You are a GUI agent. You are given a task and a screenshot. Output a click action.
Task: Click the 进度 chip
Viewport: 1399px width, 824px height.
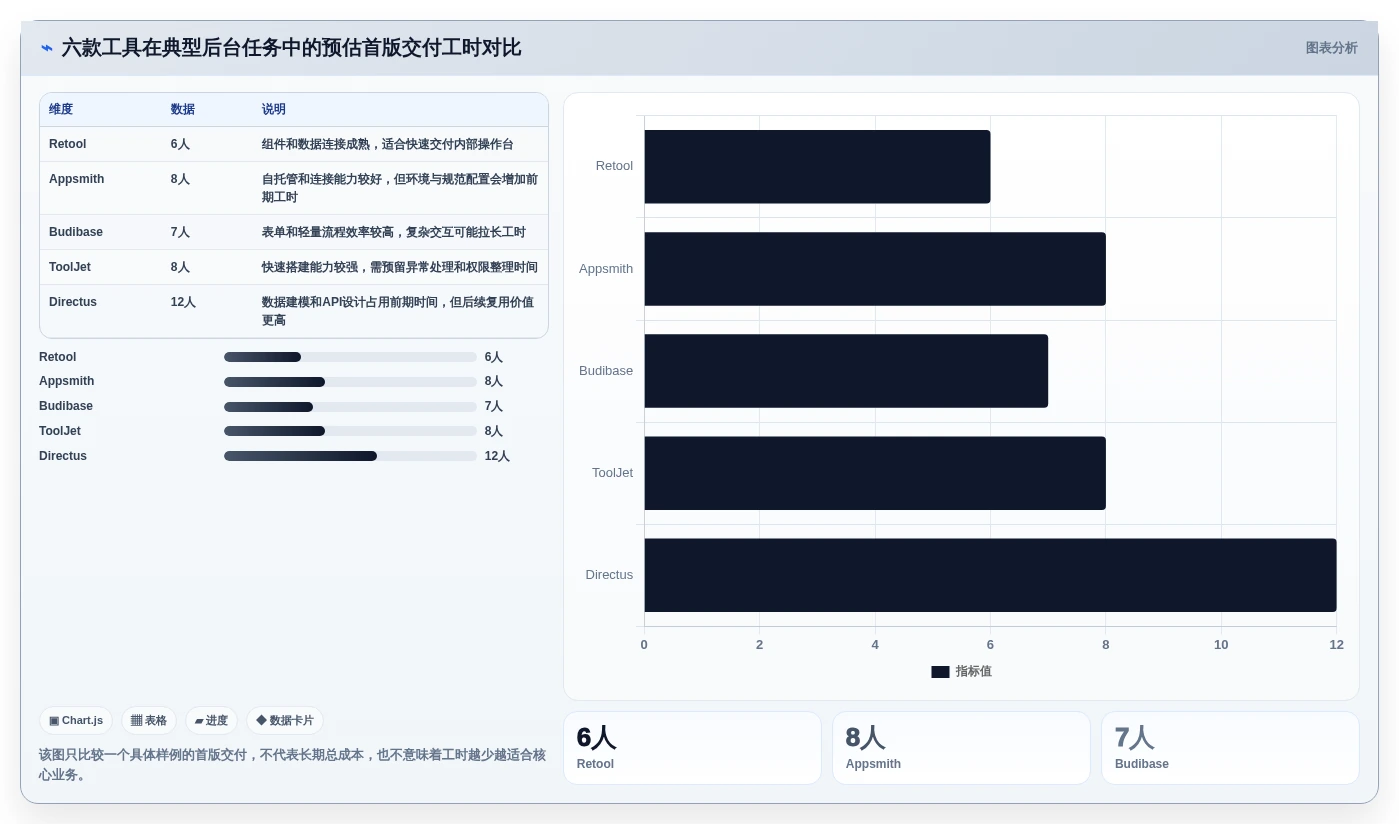[x=211, y=720]
